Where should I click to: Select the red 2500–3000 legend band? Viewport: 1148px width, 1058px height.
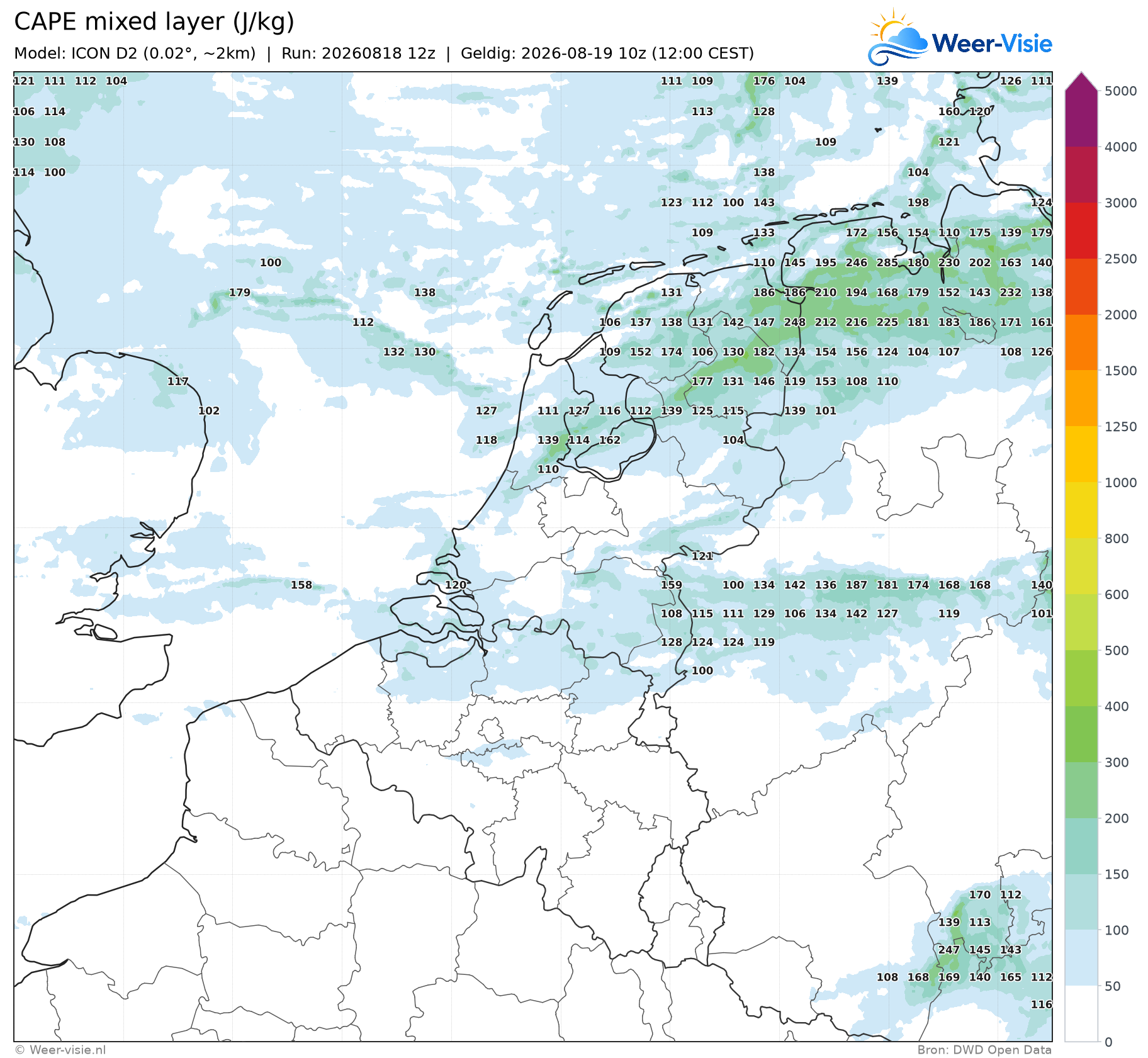1081,231
